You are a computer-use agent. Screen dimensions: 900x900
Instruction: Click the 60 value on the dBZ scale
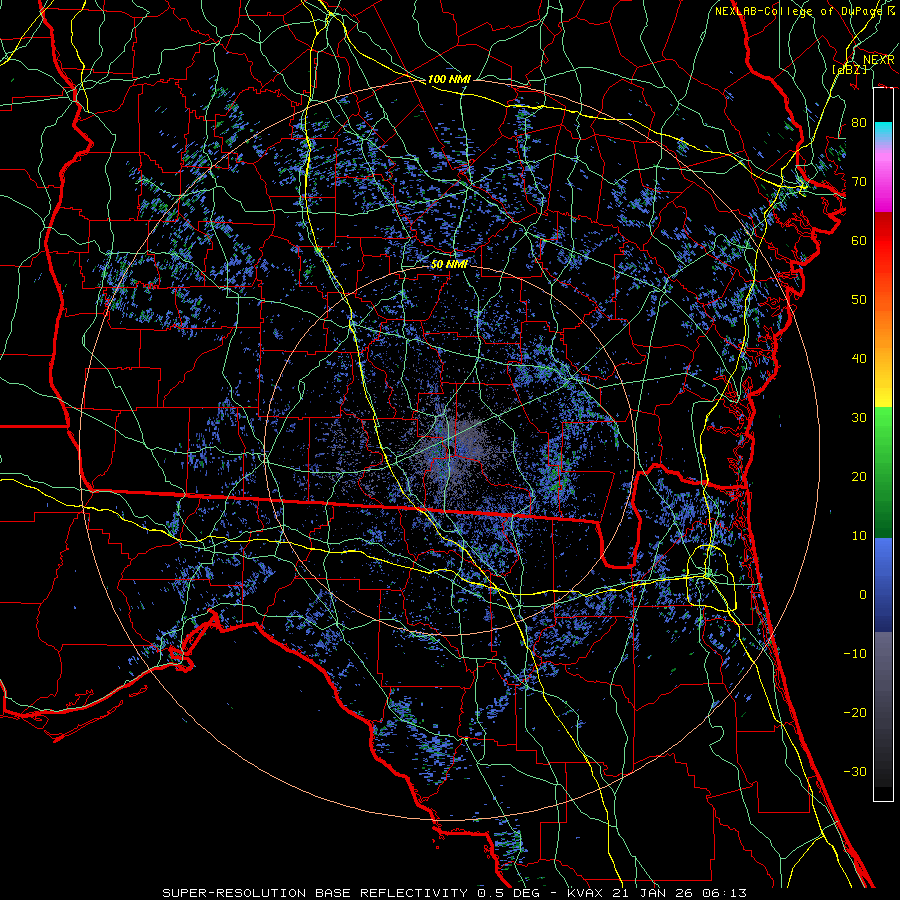click(859, 240)
